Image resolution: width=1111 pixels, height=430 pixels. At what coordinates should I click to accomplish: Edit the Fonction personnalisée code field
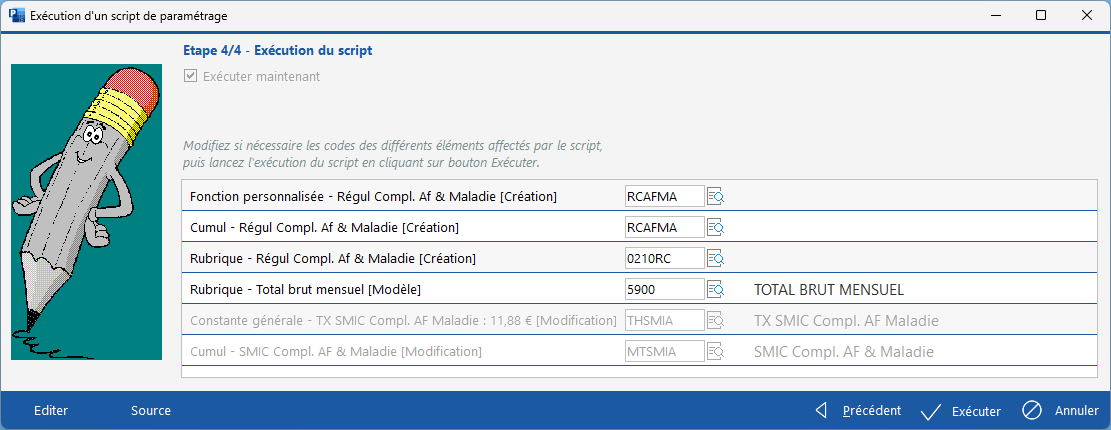click(x=664, y=196)
